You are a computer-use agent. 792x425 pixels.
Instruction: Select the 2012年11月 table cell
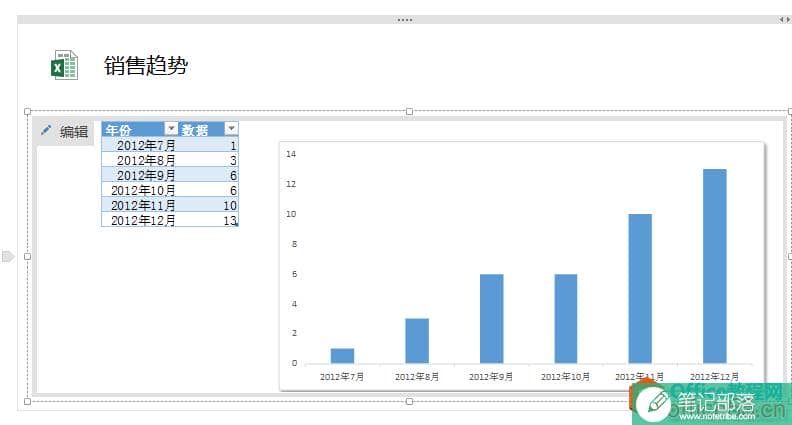click(x=140, y=206)
